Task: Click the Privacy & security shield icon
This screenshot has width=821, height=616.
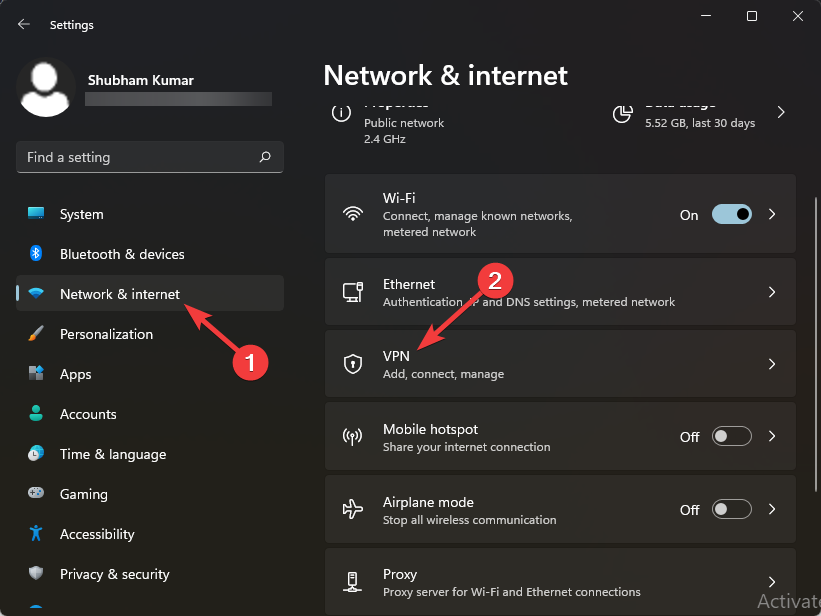Action: pyautogui.click(x=37, y=574)
